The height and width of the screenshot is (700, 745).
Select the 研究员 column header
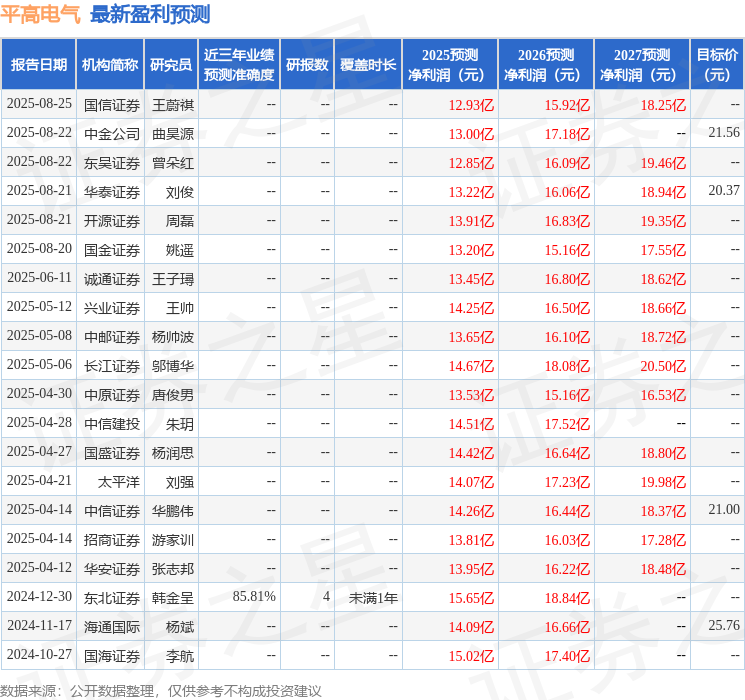click(x=171, y=65)
